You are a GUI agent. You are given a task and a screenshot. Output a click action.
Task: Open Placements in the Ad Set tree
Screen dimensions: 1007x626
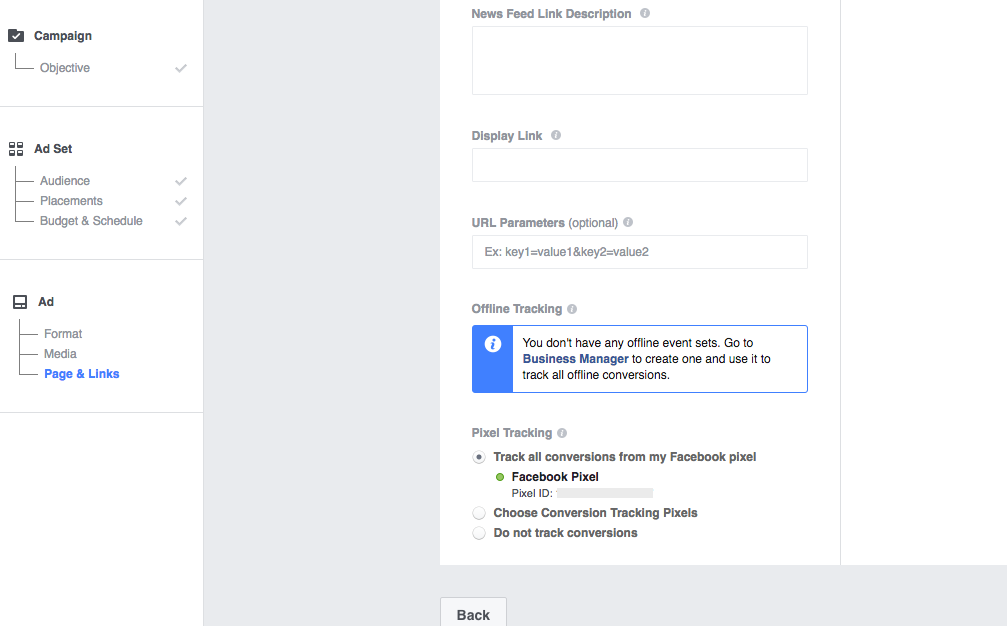(71, 201)
